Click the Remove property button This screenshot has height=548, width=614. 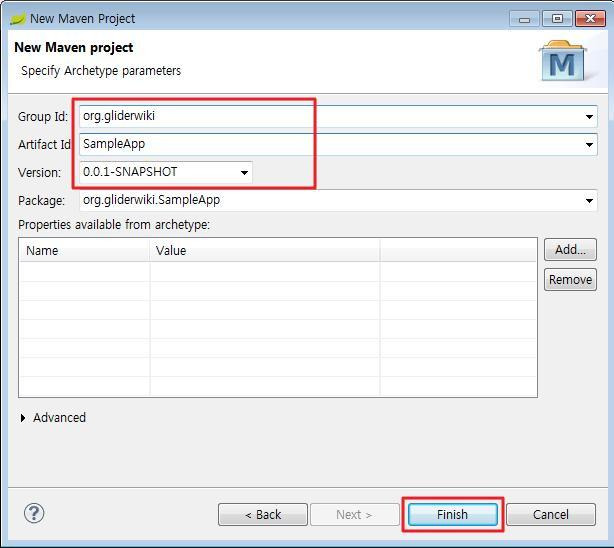pyautogui.click(x=570, y=280)
